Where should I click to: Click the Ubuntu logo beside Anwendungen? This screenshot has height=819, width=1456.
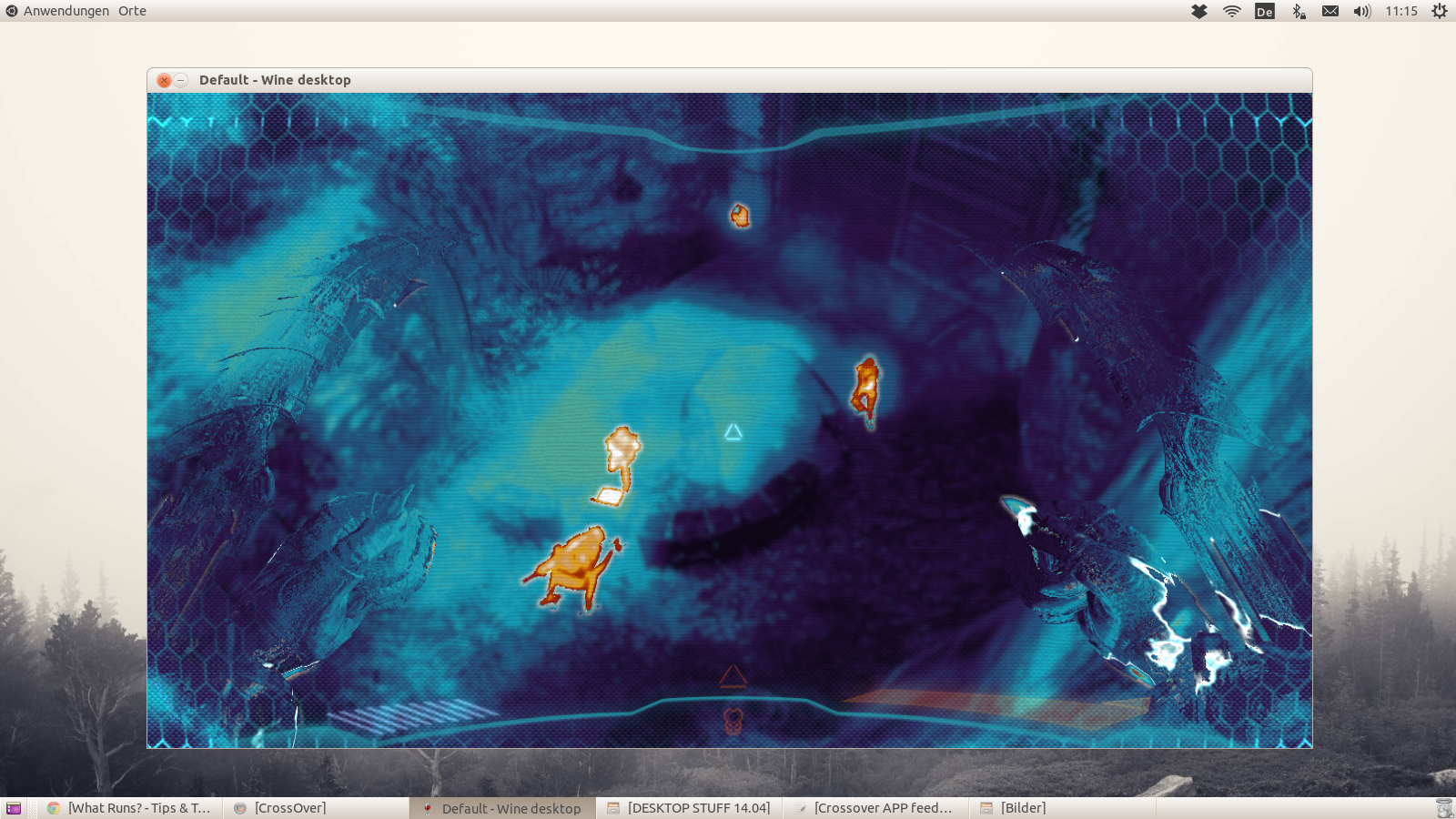12,11
